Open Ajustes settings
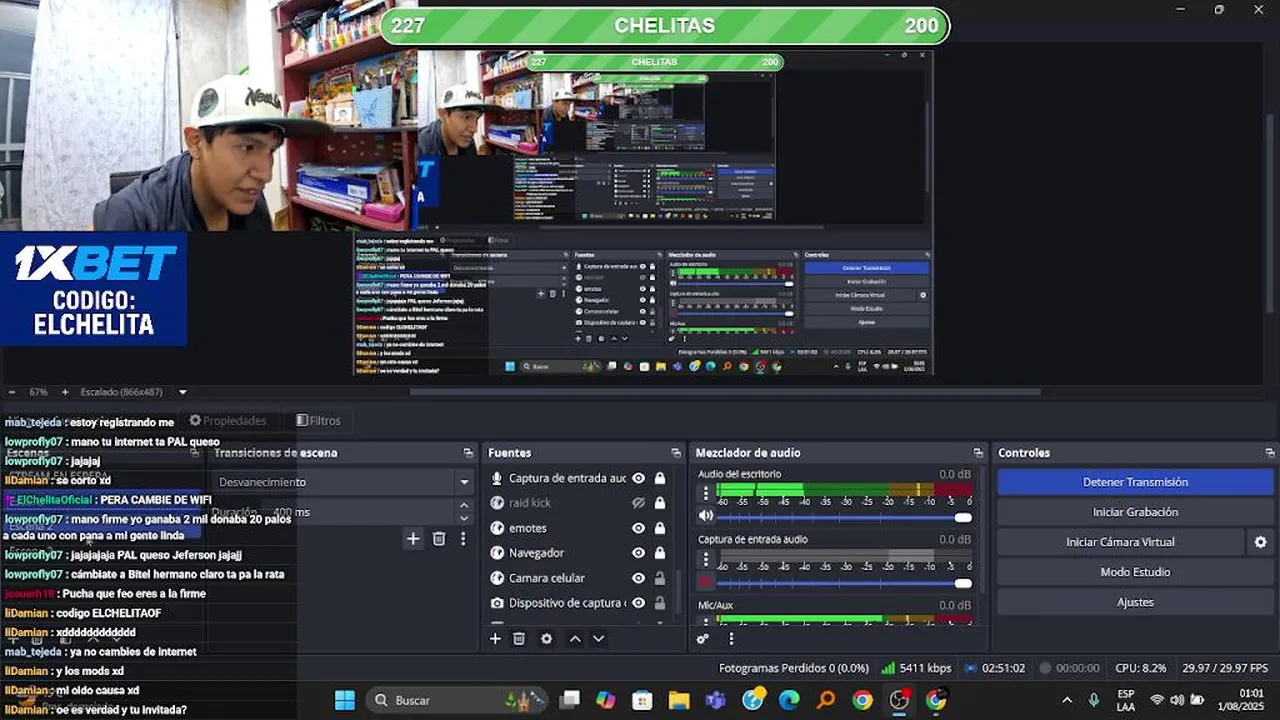The height and width of the screenshot is (720, 1280). click(1135, 602)
